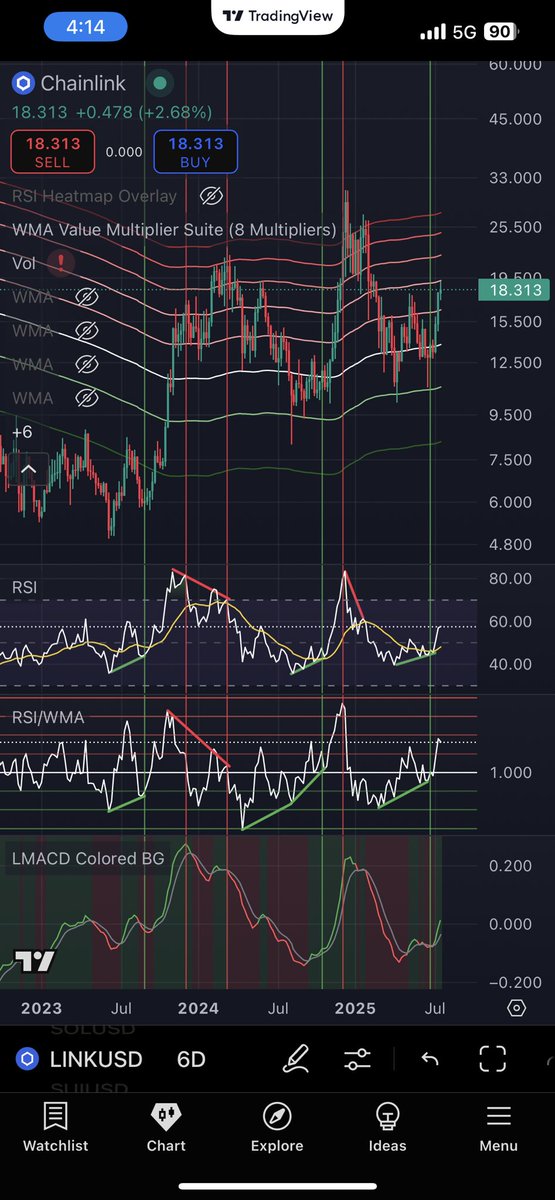Open the Menu tab
Viewport: 555px width, 1200px height.
498,1128
